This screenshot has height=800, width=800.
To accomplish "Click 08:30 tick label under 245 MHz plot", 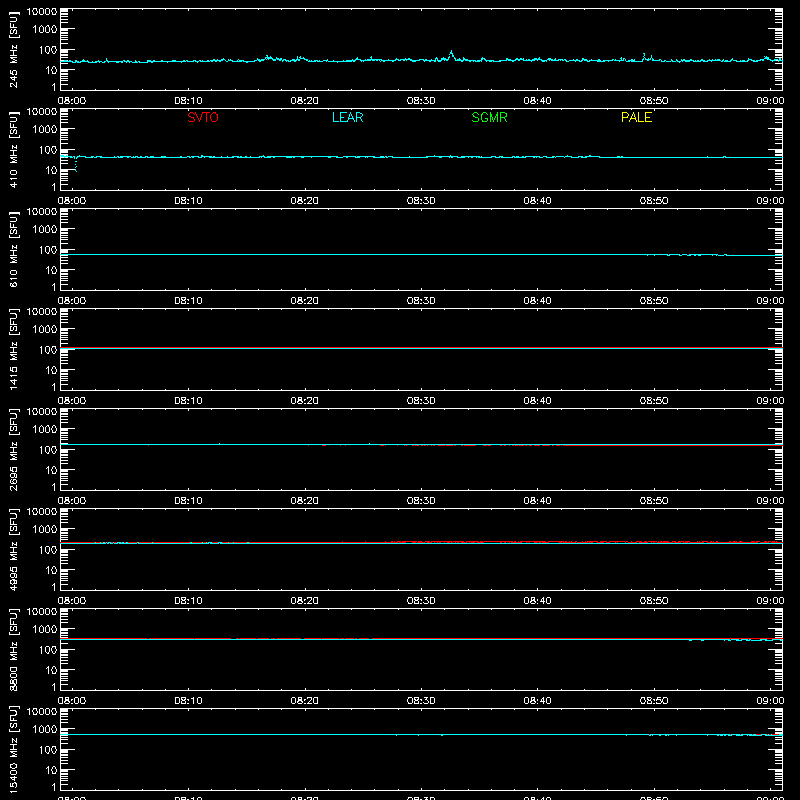I will pos(421,101).
